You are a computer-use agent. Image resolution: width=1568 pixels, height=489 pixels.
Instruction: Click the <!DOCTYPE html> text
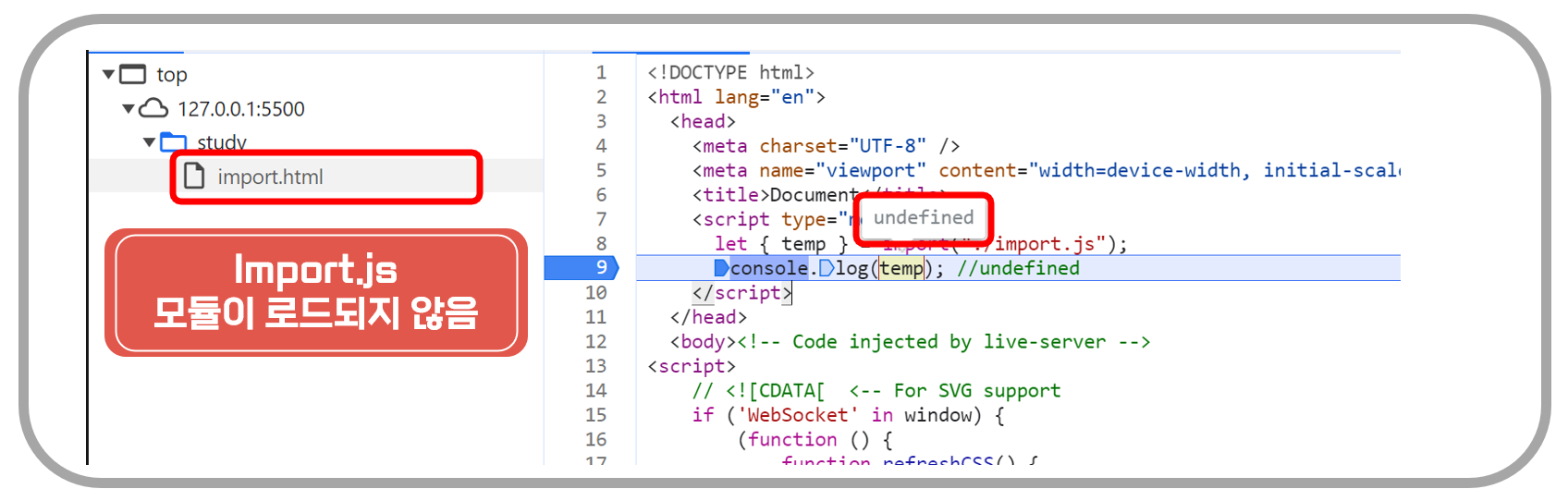[x=731, y=72]
